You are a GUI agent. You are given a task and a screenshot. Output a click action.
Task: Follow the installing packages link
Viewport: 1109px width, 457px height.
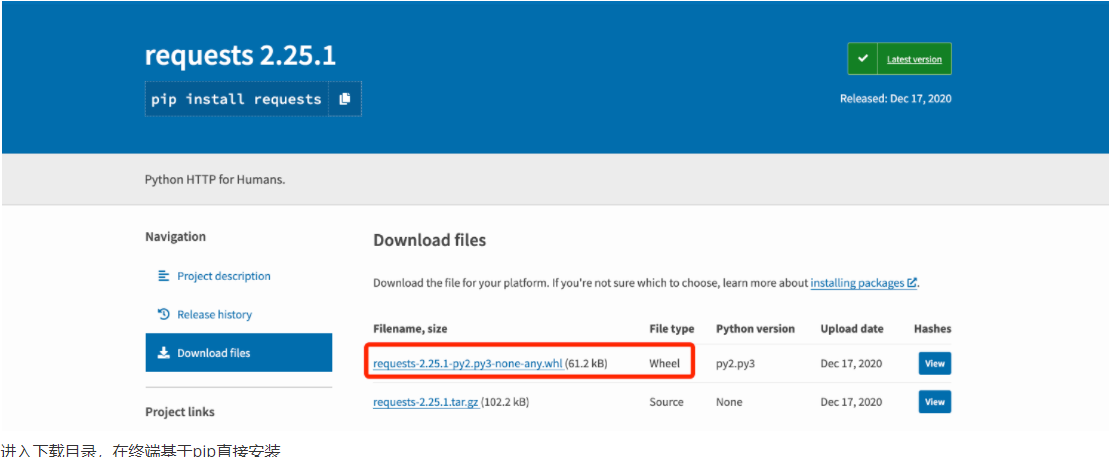(857, 283)
